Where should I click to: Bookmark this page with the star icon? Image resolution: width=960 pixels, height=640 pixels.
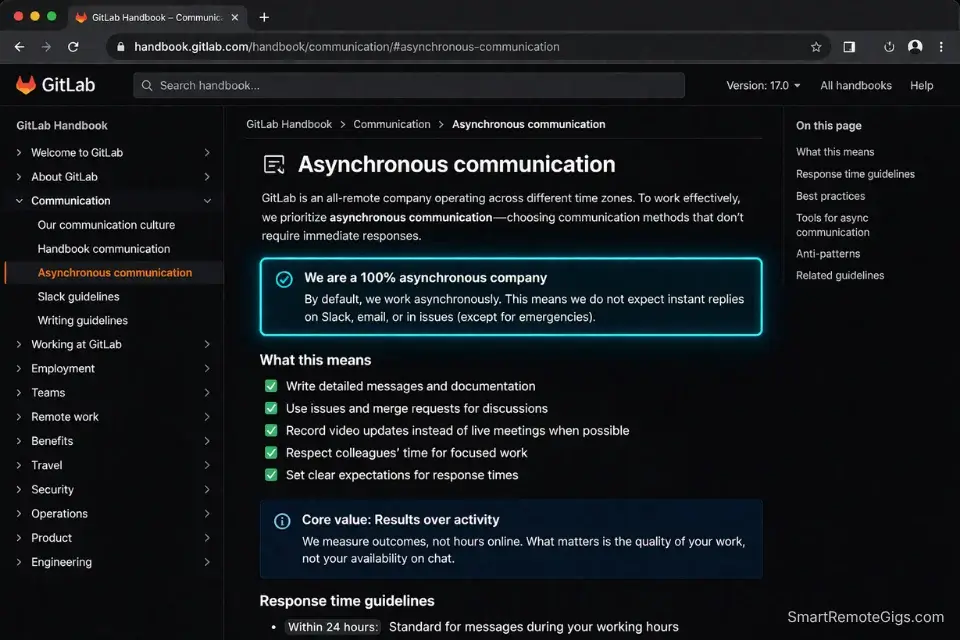pos(816,47)
